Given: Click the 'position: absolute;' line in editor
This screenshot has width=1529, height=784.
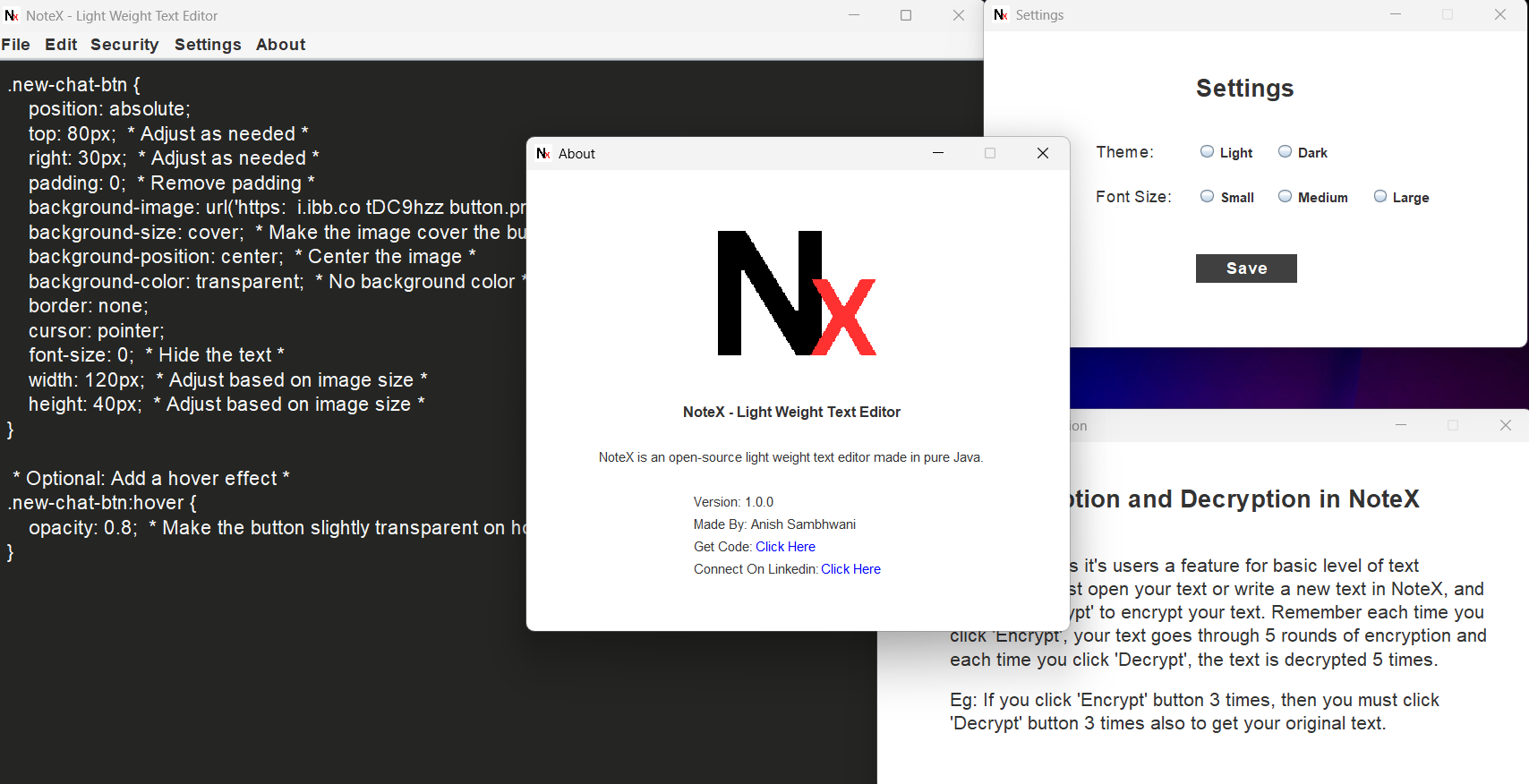Looking at the screenshot, I should tap(109, 109).
